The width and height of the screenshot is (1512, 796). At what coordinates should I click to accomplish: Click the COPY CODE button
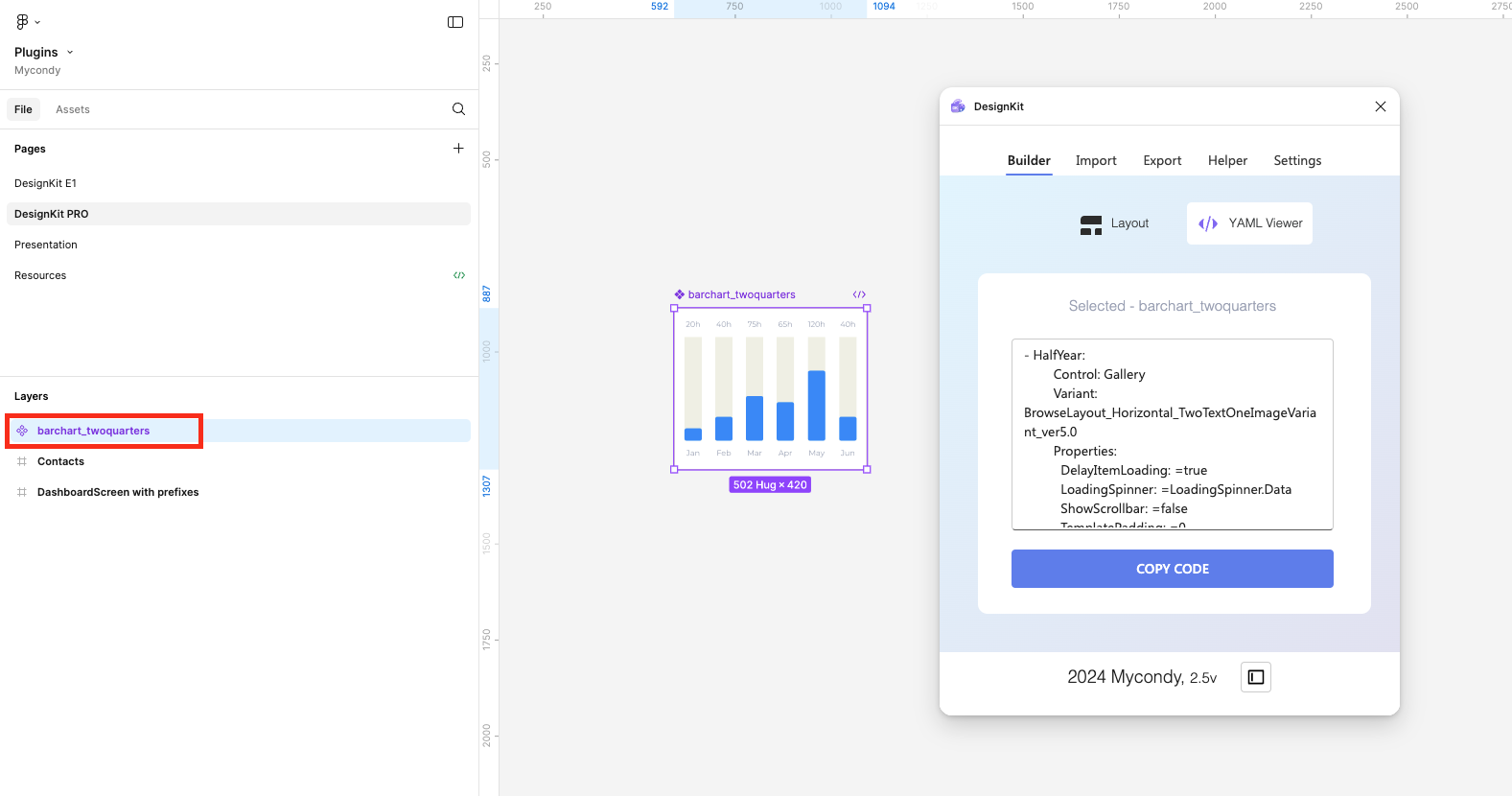click(x=1173, y=569)
